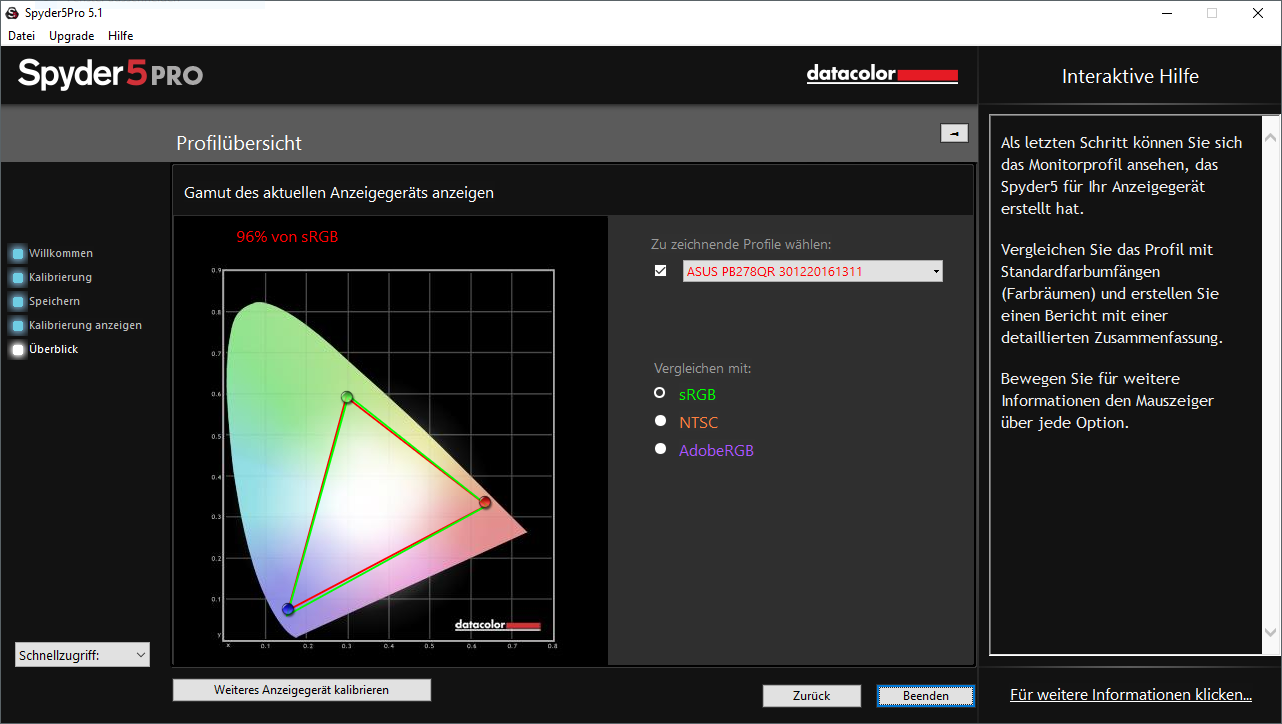
Task: Click the green primary point on gamut chart
Action: pyautogui.click(x=347, y=397)
